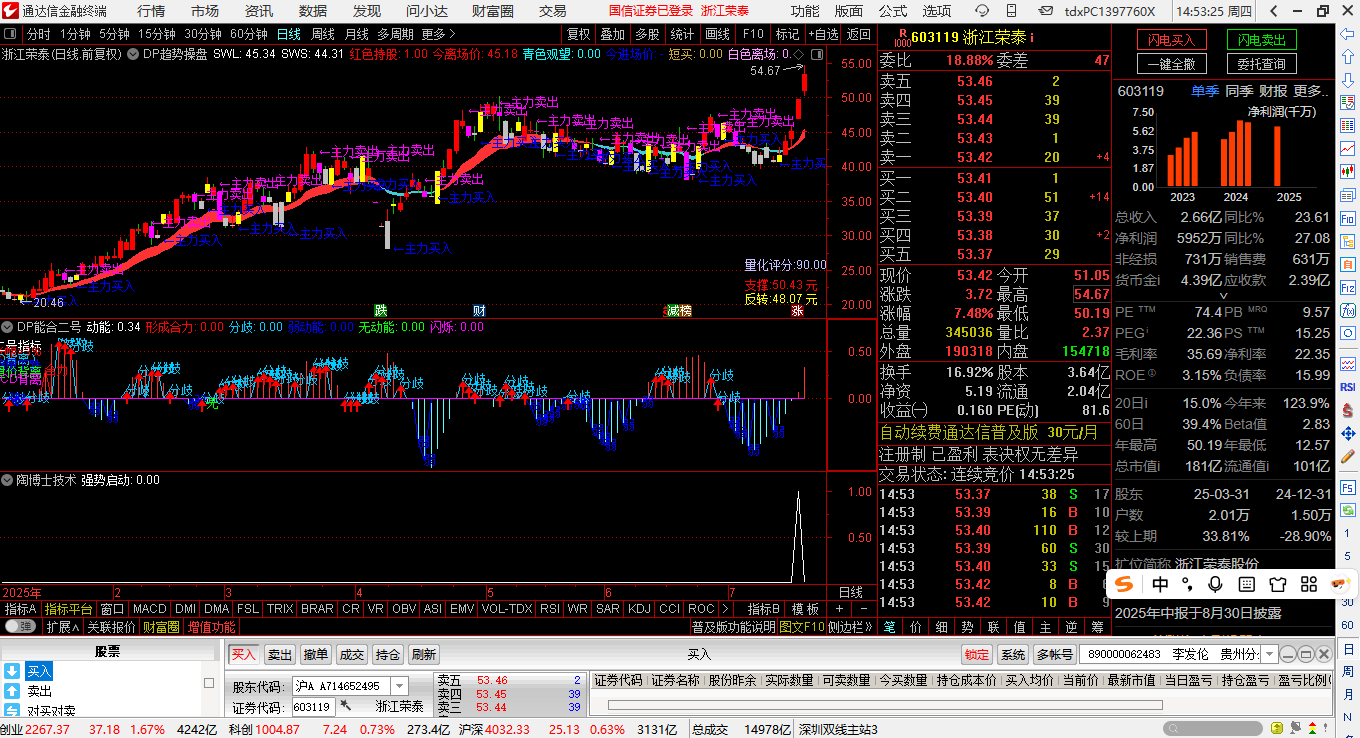Open the 资讯 menu

259,11
